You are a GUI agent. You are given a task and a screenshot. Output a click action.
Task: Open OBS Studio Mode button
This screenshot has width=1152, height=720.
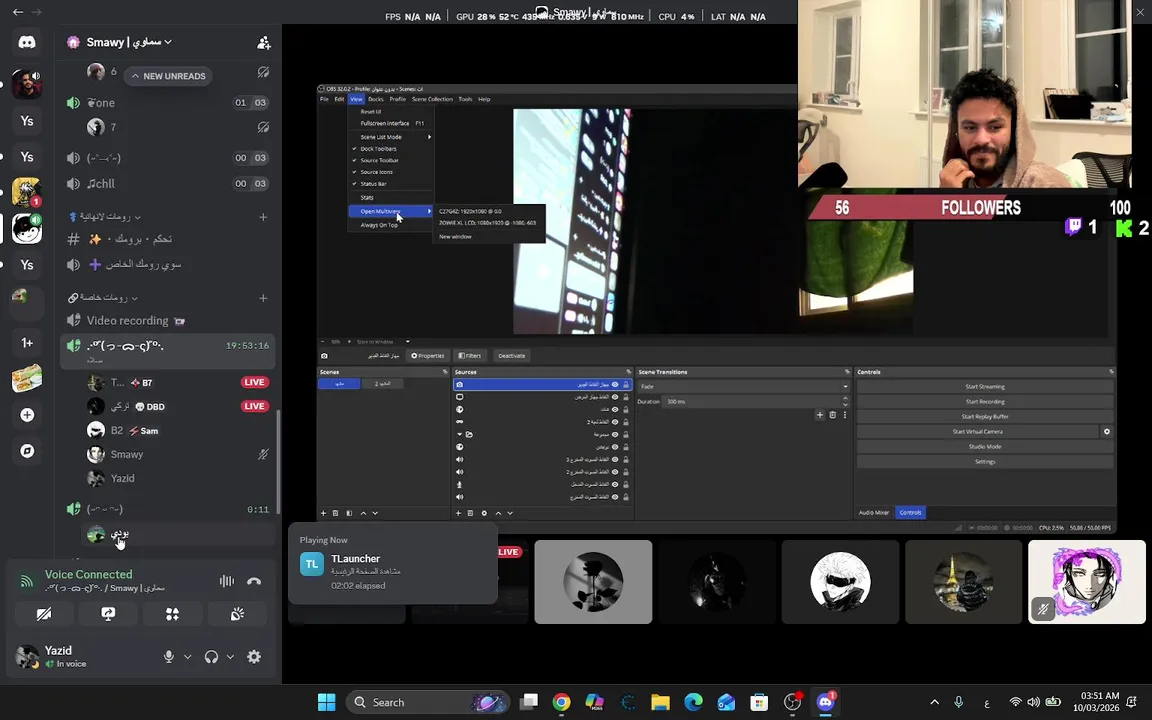pos(984,447)
